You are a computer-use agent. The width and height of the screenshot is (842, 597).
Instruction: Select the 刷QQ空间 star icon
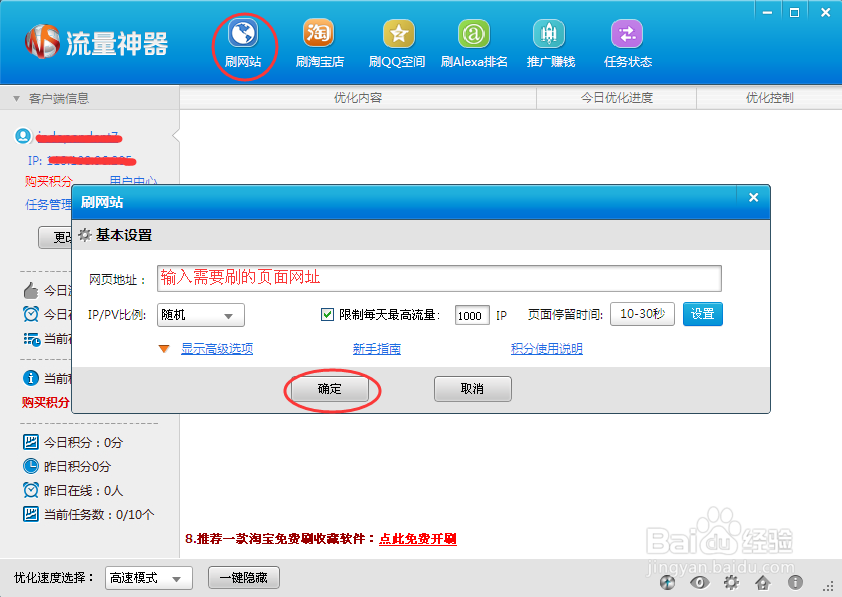point(397,35)
